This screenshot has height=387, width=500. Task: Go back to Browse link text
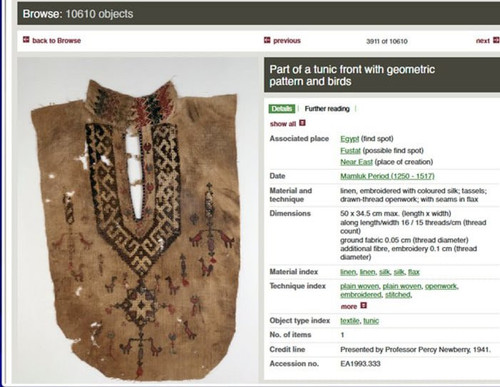point(56,41)
